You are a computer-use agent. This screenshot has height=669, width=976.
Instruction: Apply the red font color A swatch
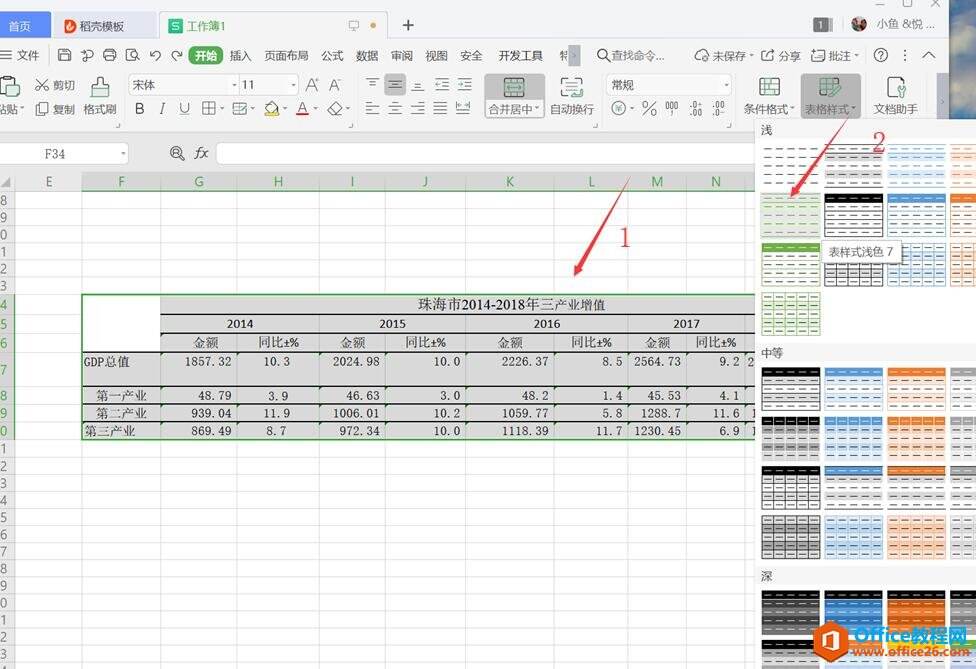pyautogui.click(x=303, y=109)
